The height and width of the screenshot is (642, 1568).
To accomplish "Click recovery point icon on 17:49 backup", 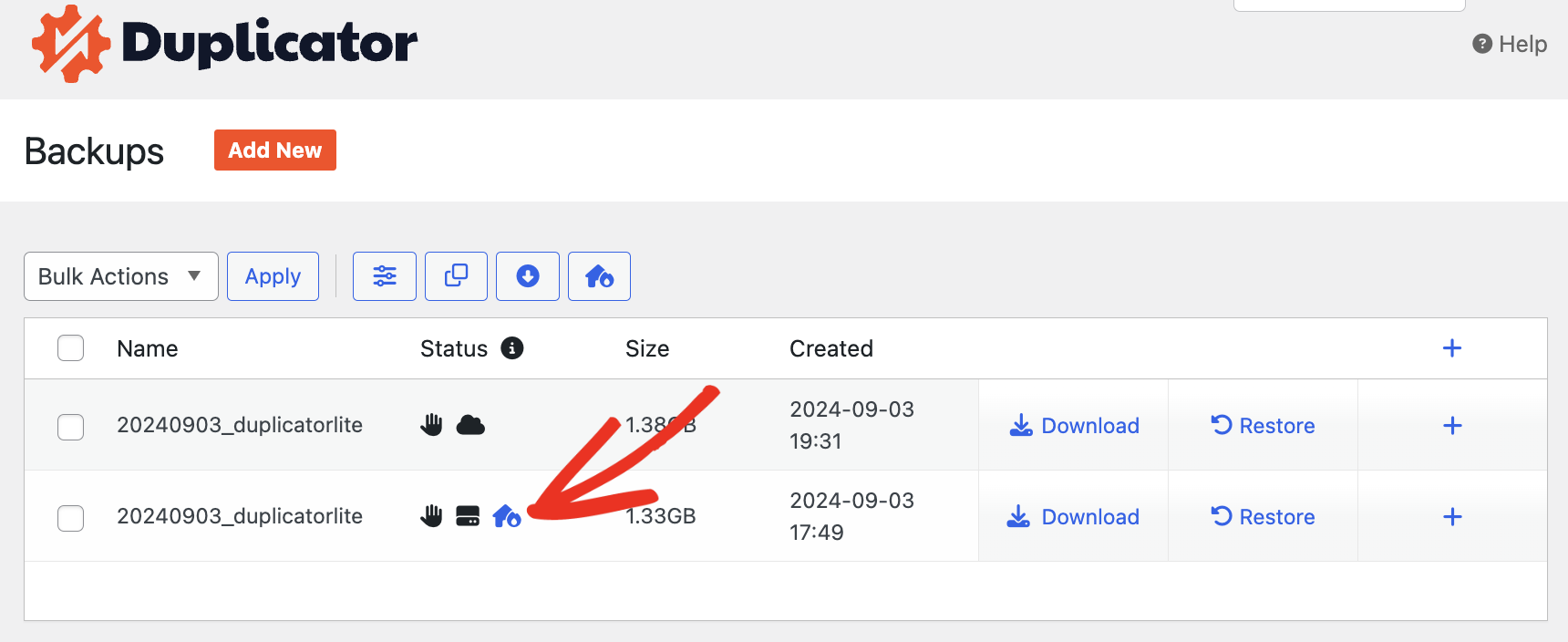I will click(x=507, y=516).
